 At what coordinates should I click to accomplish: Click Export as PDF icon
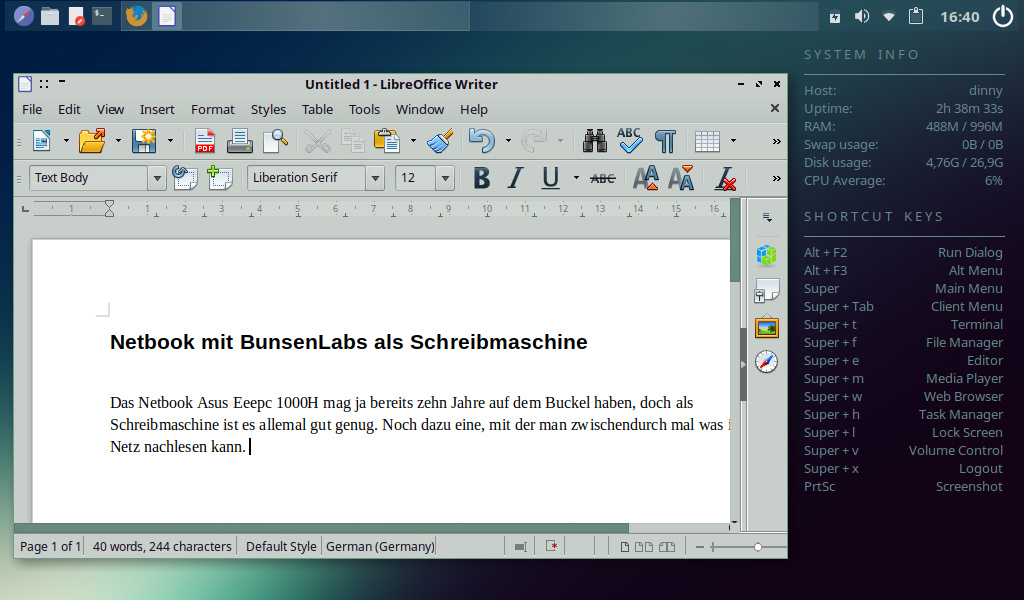tap(205, 141)
